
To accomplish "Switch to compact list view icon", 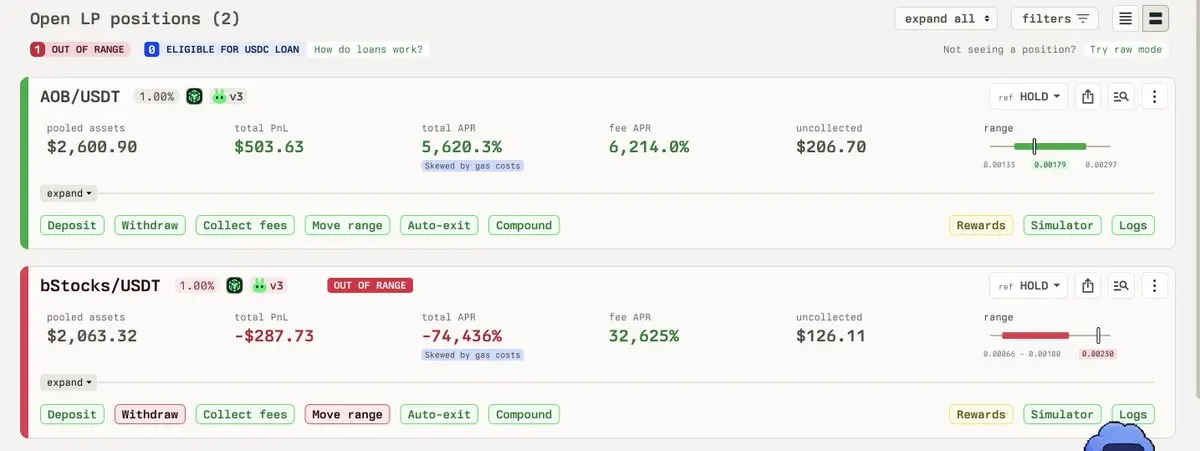I will click(x=1125, y=18).
